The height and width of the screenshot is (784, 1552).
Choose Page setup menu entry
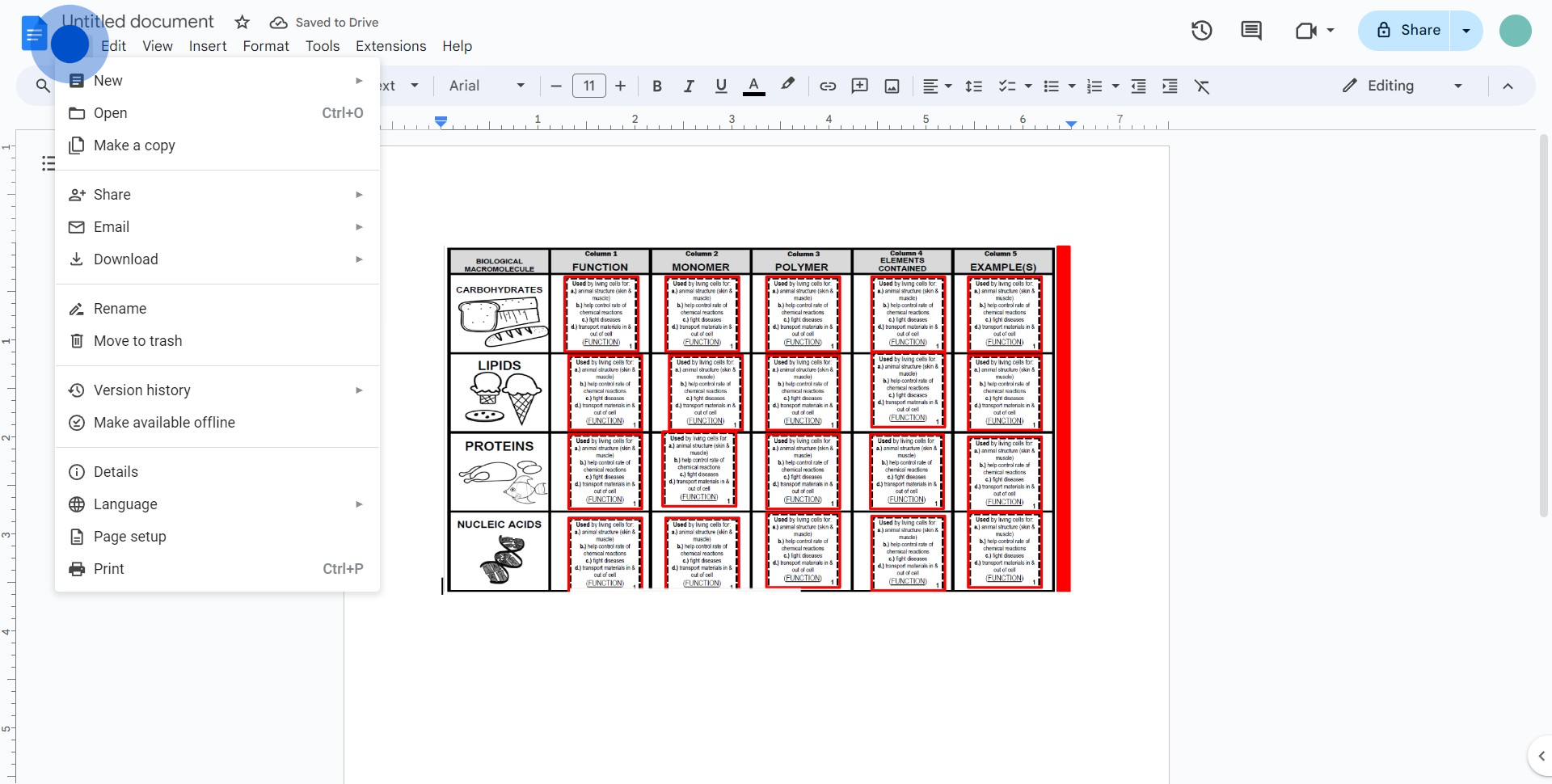coord(129,537)
